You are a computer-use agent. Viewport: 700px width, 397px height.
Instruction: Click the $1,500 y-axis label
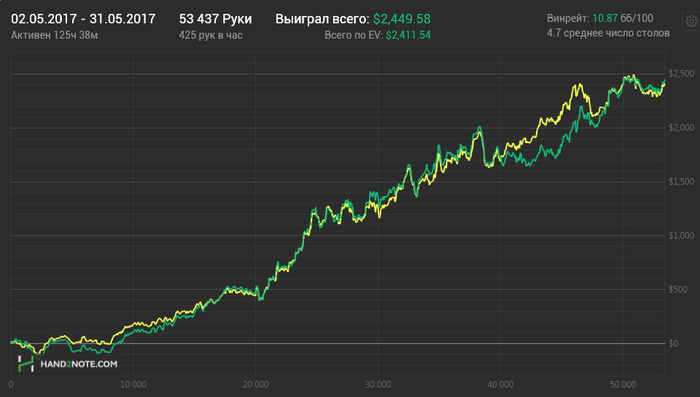point(681,182)
